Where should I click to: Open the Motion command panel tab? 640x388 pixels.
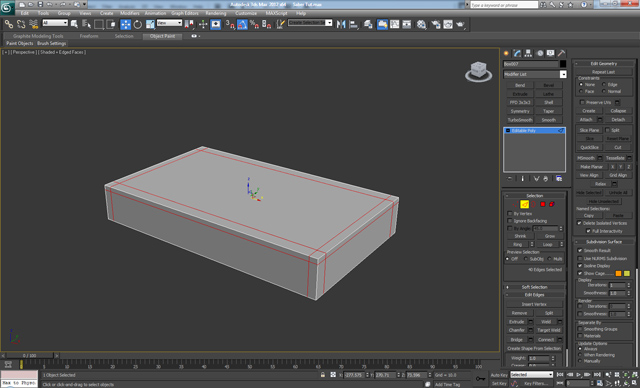point(540,53)
